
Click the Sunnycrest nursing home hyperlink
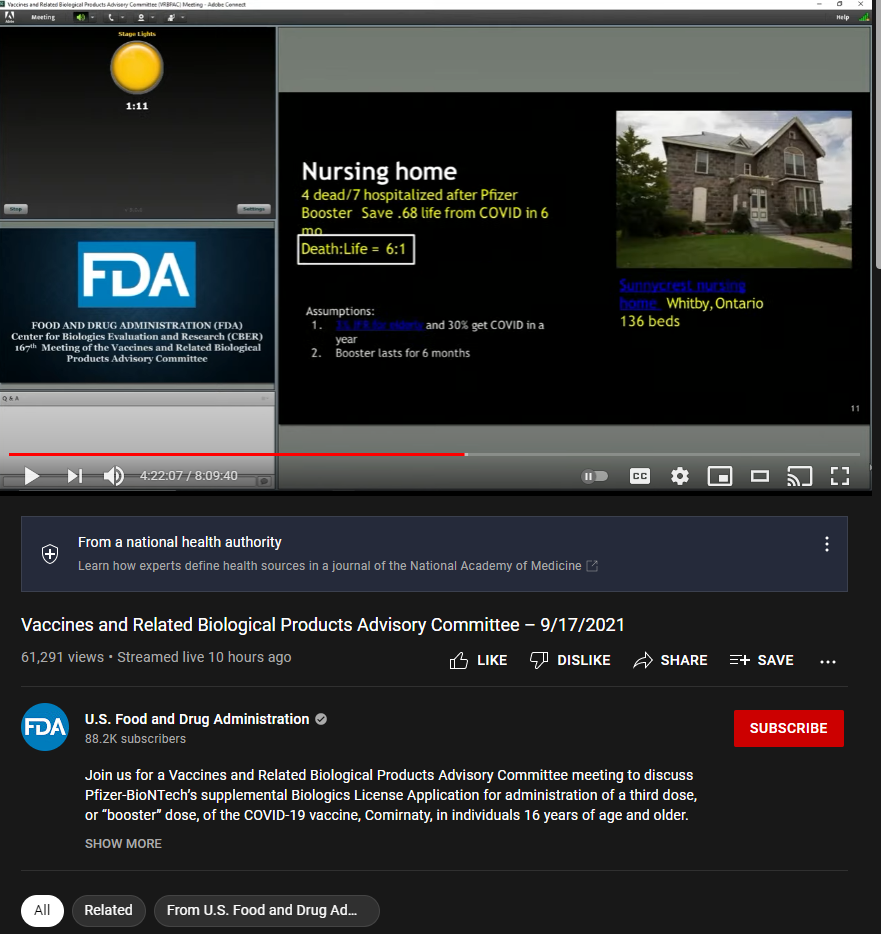682,294
